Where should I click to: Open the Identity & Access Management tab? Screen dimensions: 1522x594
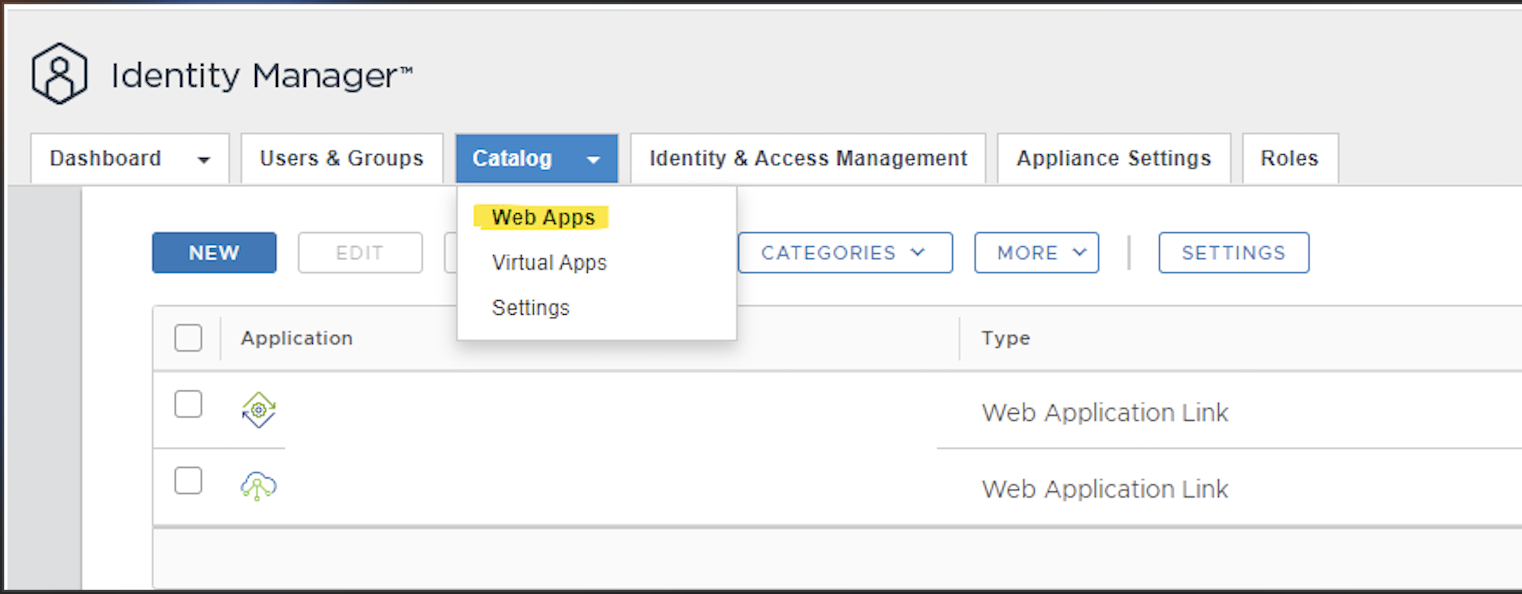click(x=808, y=158)
